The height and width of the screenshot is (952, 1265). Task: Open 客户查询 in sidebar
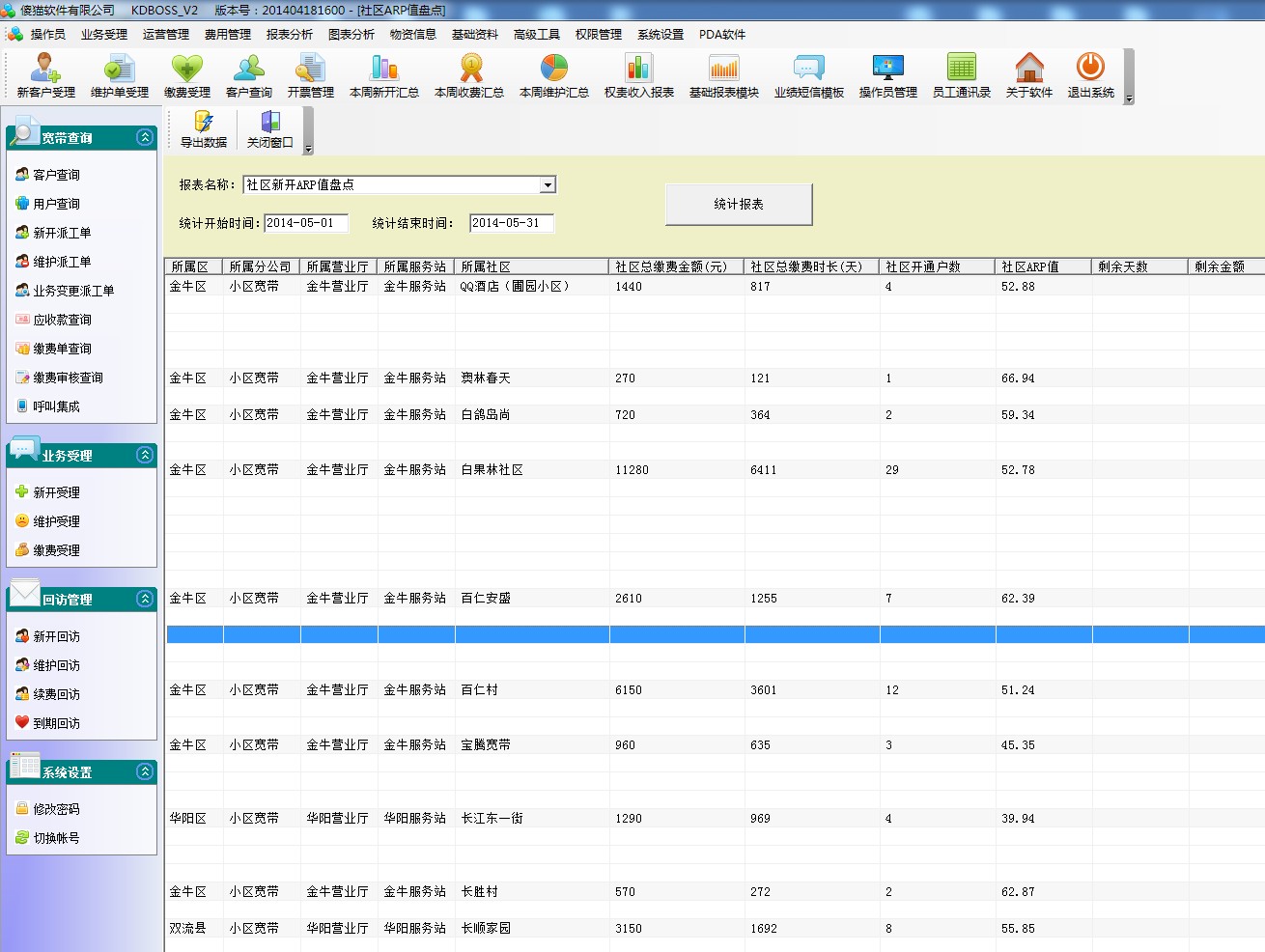pyautogui.click(x=48, y=175)
